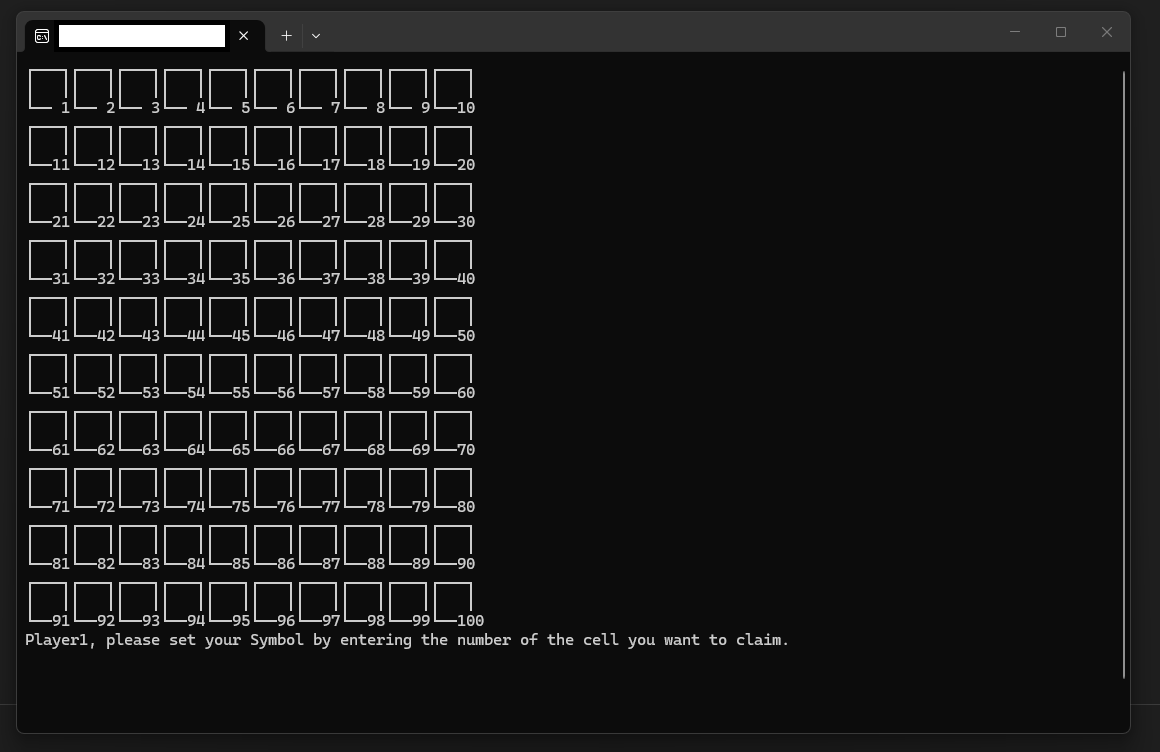Open the new tab dropdown chevron
This screenshot has height=752, width=1160.
click(x=316, y=35)
